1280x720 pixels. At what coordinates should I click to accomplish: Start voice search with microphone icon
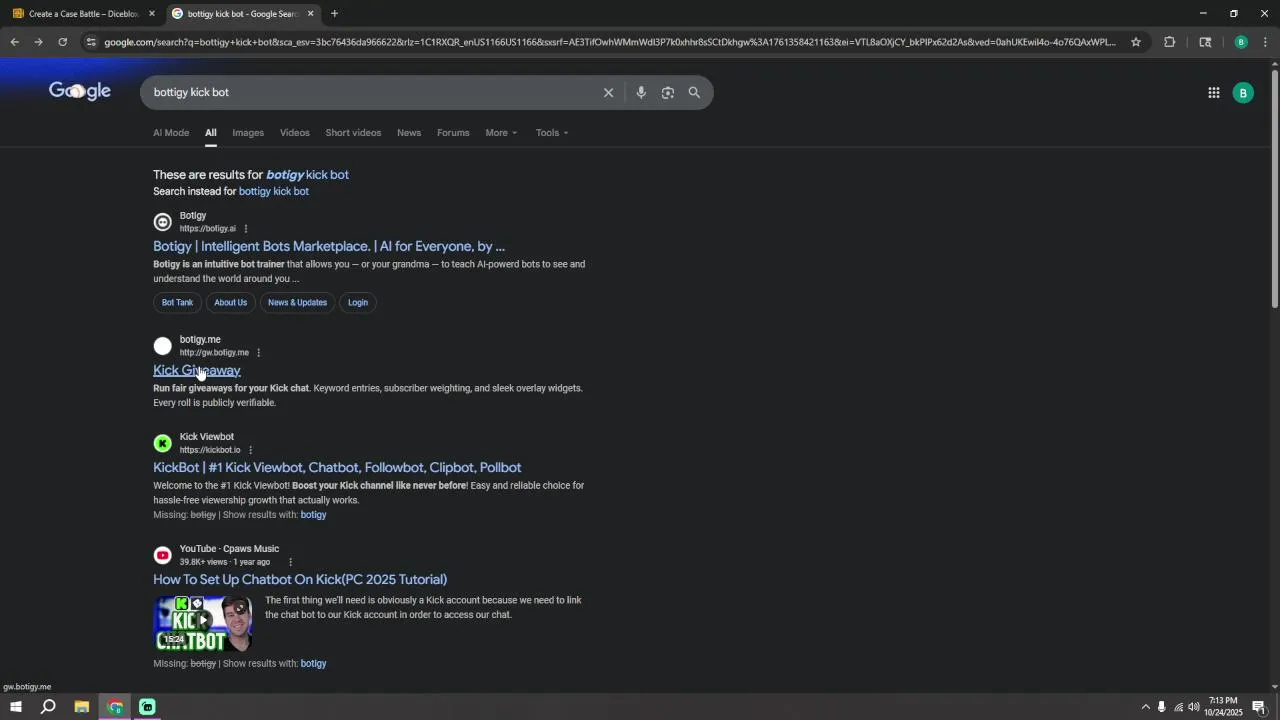pos(641,93)
